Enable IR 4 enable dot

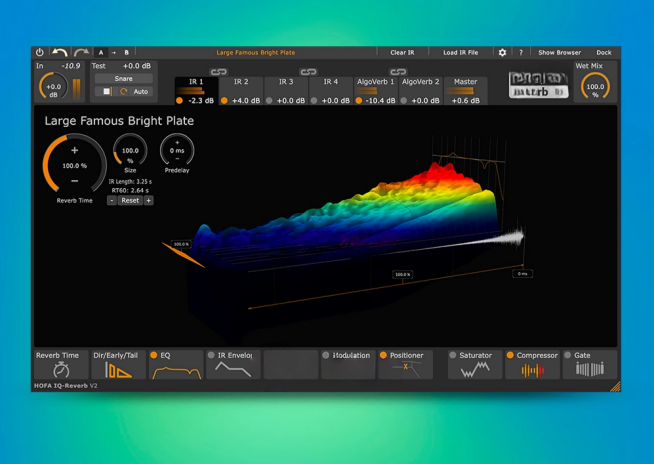click(314, 101)
